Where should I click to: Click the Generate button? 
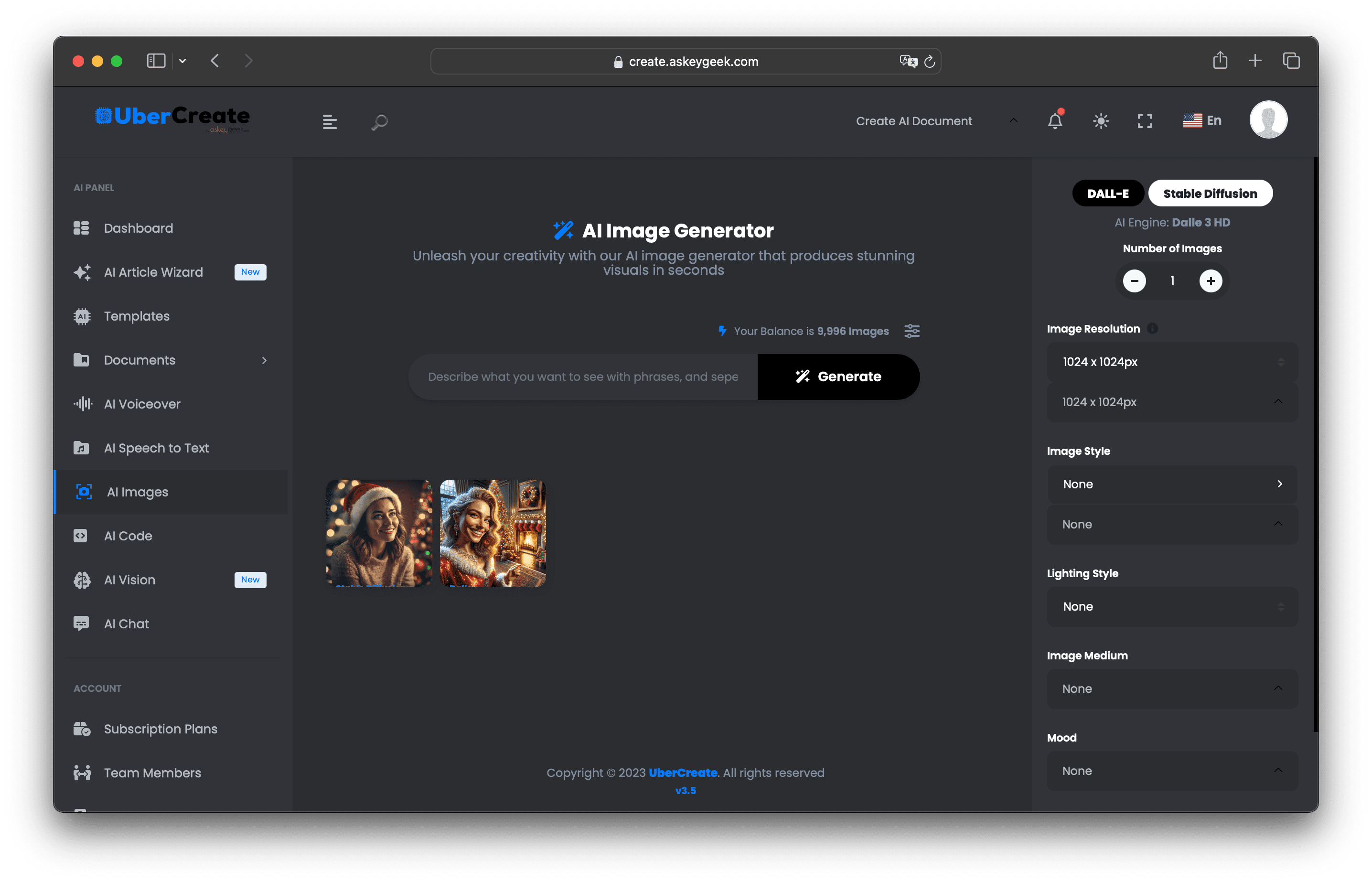click(x=838, y=377)
